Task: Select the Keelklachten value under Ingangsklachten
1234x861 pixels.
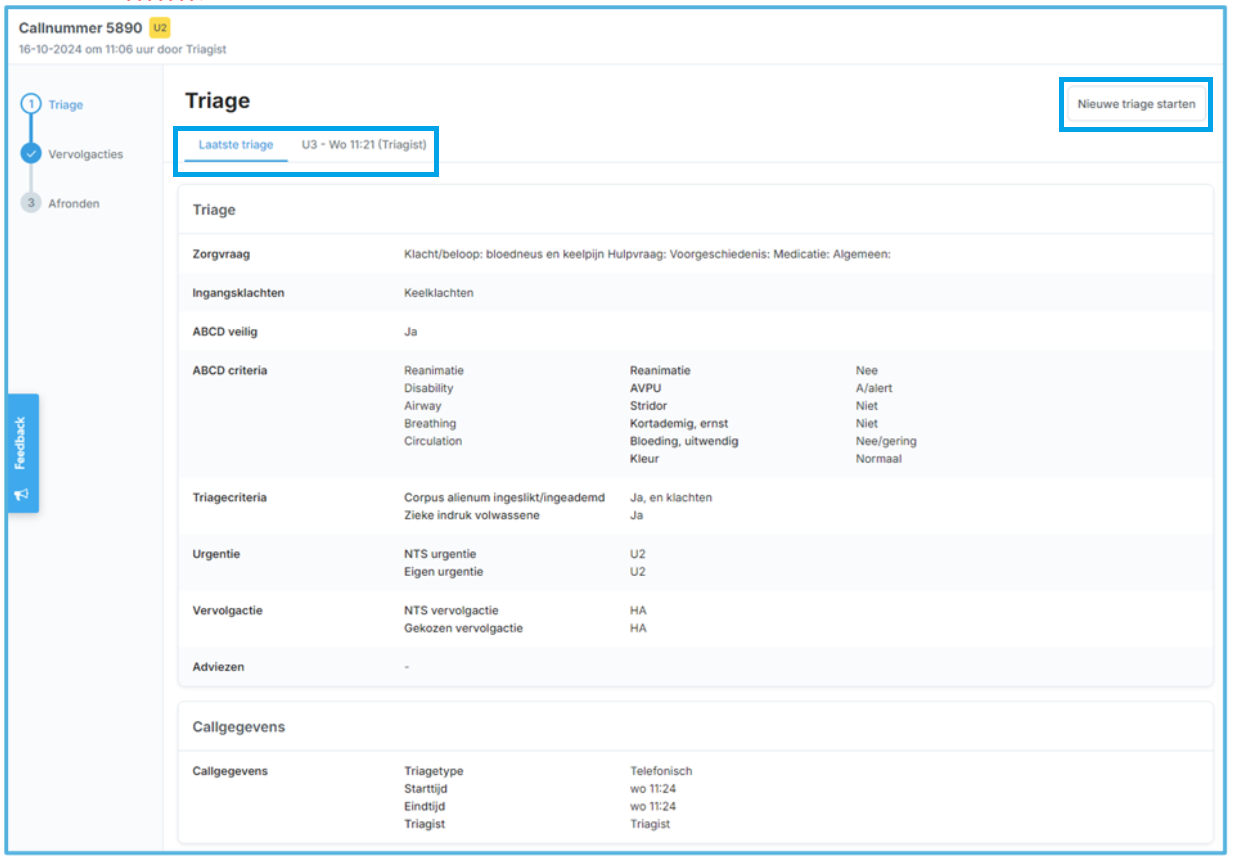Action: click(438, 293)
